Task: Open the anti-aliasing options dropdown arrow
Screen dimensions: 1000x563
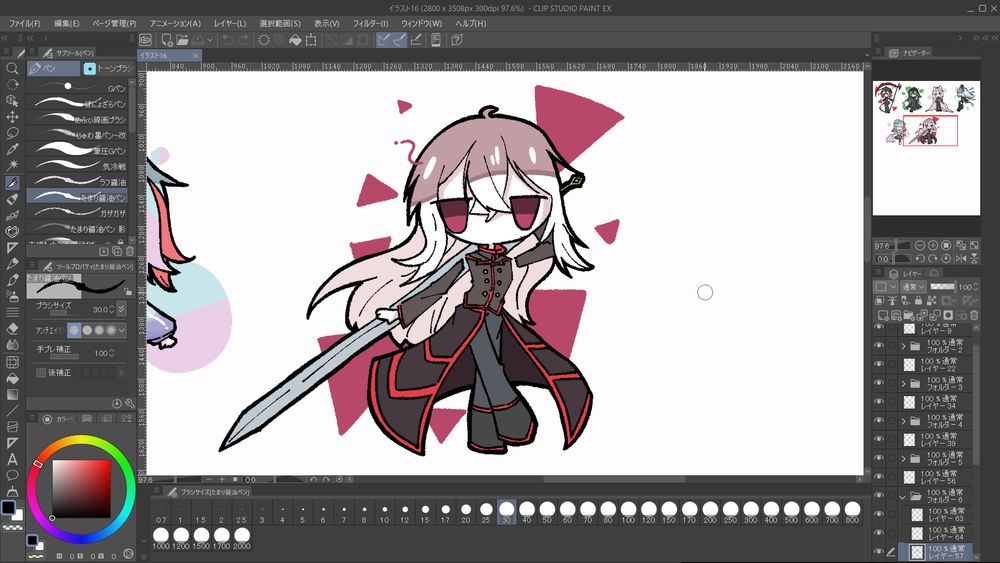Action: [x=122, y=330]
